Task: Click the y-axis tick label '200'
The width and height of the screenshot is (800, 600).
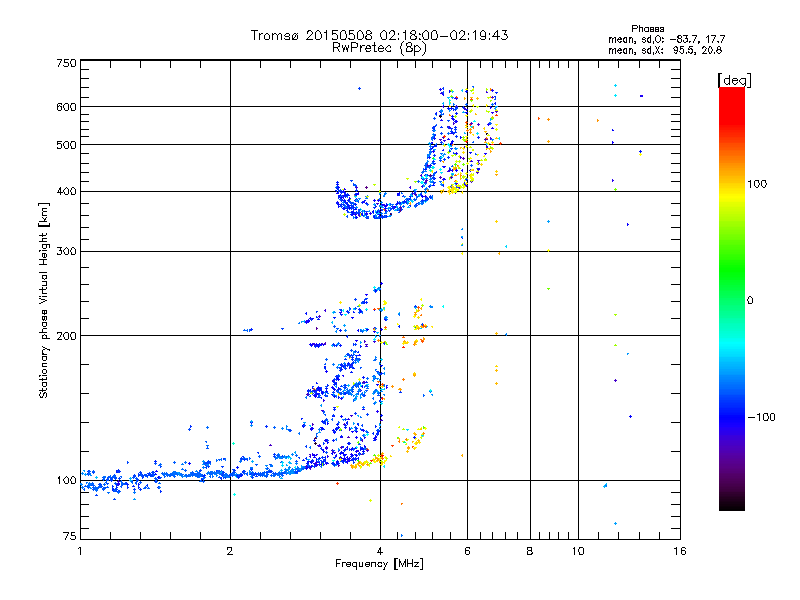Action: pos(66,336)
